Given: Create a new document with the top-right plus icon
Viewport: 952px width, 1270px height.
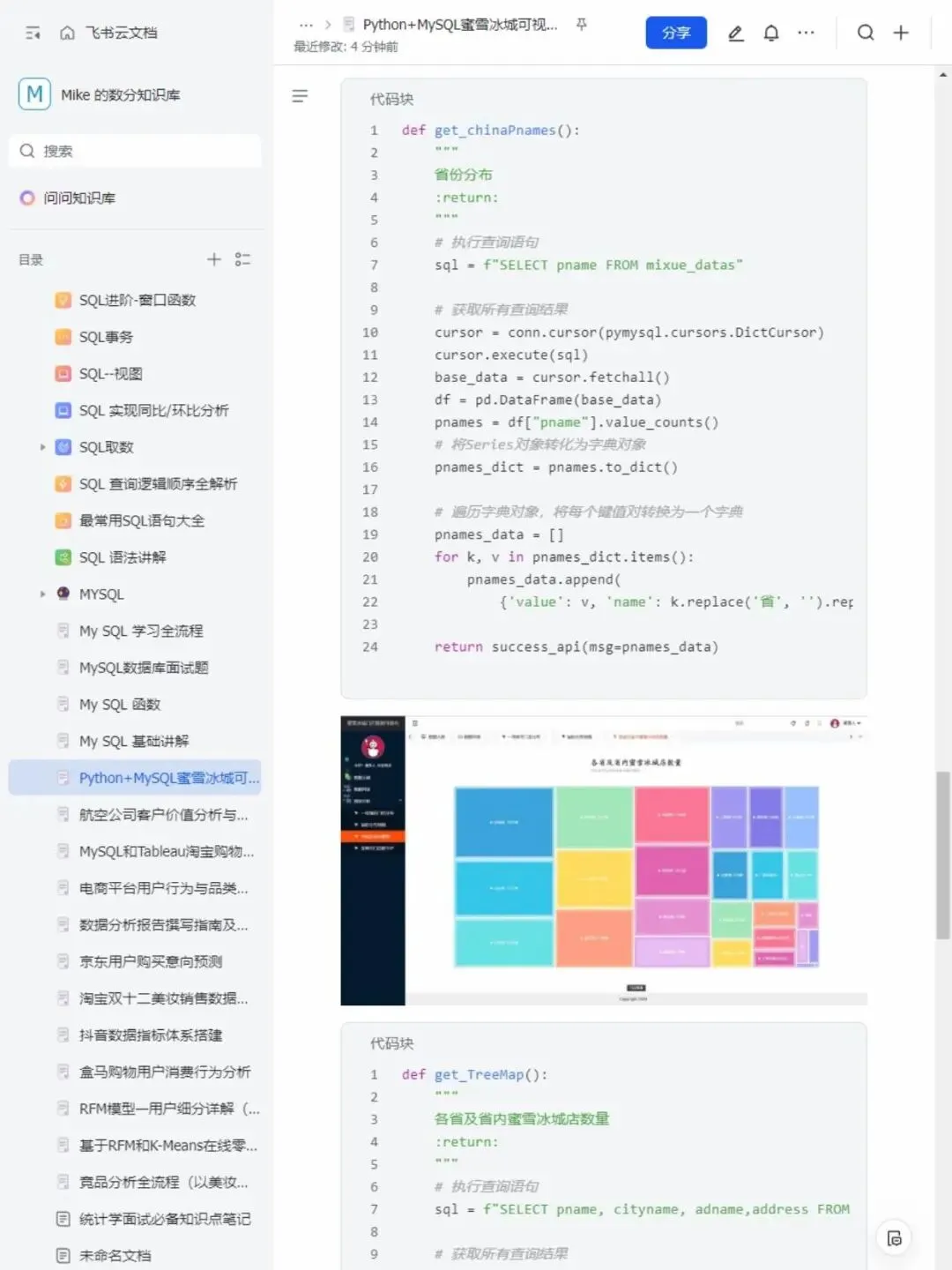Looking at the screenshot, I should (x=901, y=33).
